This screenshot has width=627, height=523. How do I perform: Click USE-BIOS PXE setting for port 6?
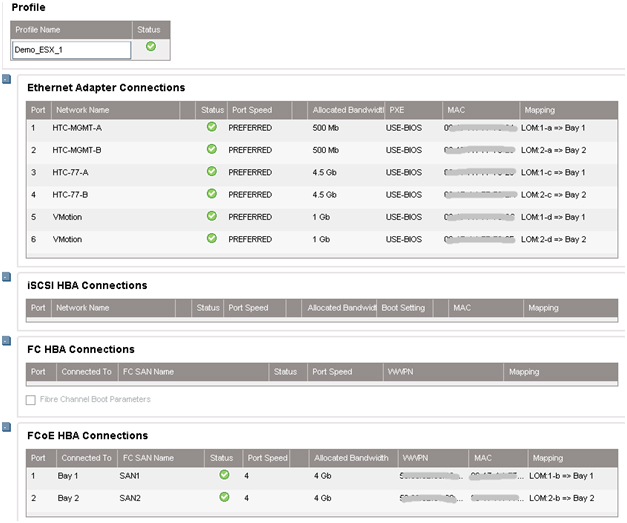[x=403, y=240]
